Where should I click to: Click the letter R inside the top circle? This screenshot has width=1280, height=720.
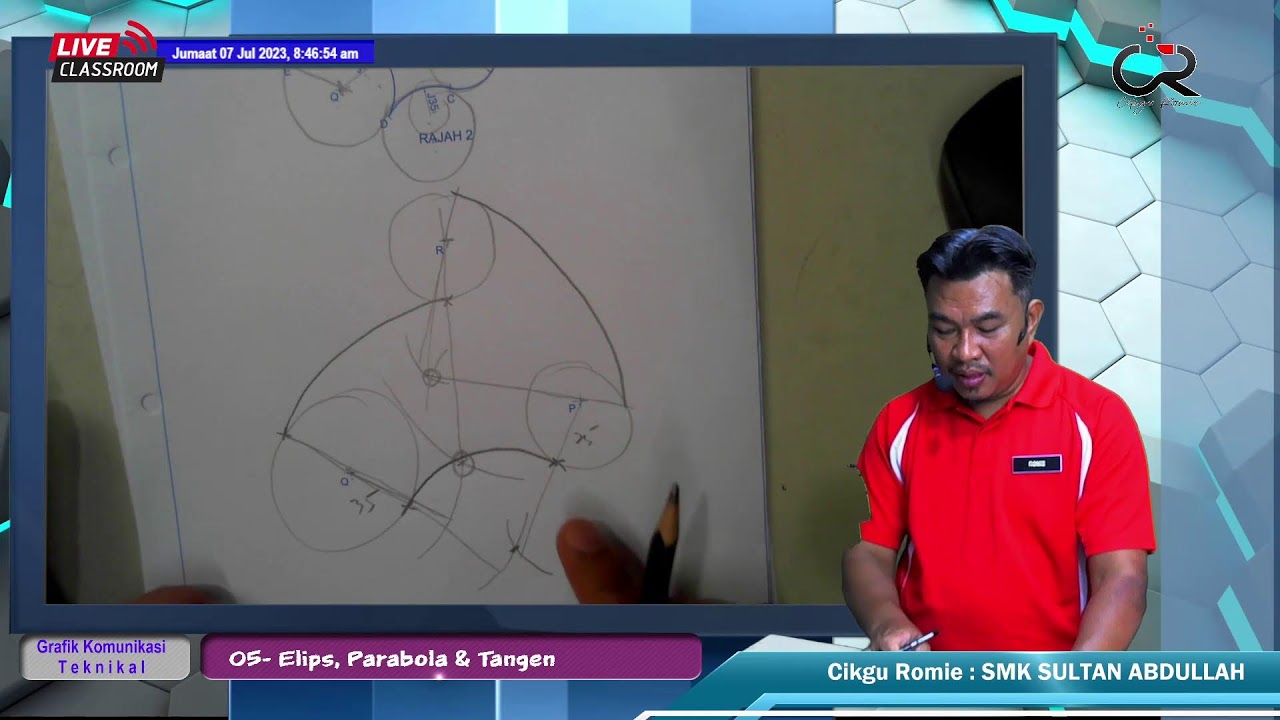(439, 250)
